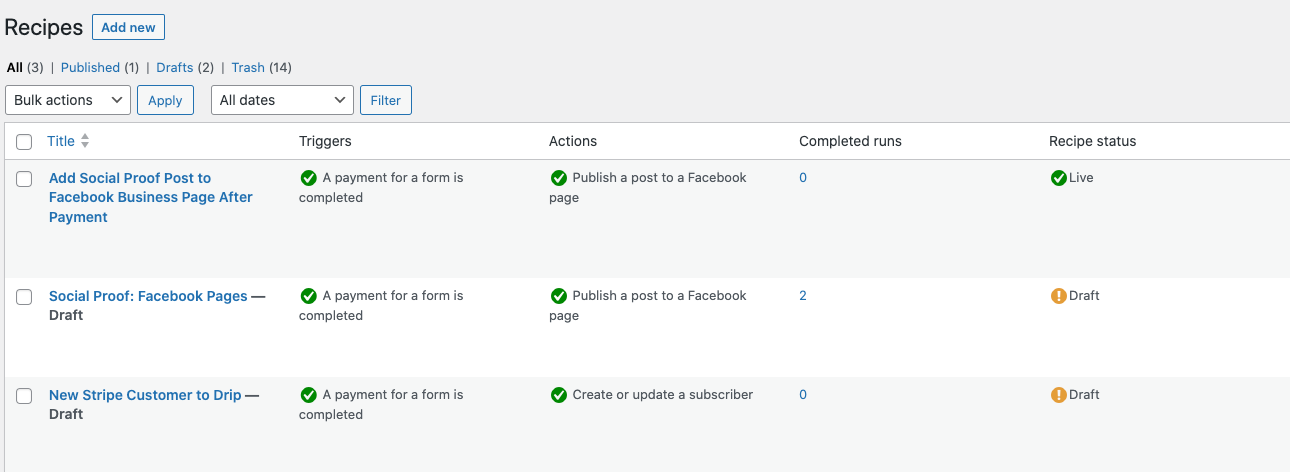Image resolution: width=1290 pixels, height=472 pixels.
Task: Click the green check on the New Stripe Customer trigger
Action: pos(308,395)
